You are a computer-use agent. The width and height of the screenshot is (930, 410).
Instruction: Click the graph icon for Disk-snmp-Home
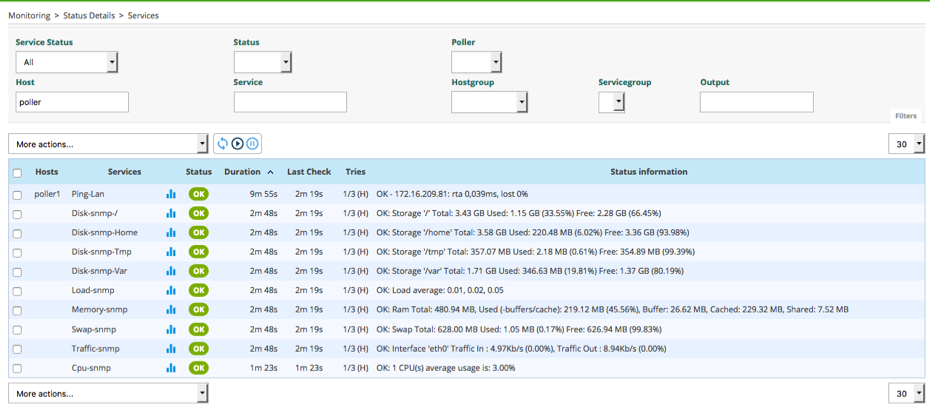click(171, 233)
